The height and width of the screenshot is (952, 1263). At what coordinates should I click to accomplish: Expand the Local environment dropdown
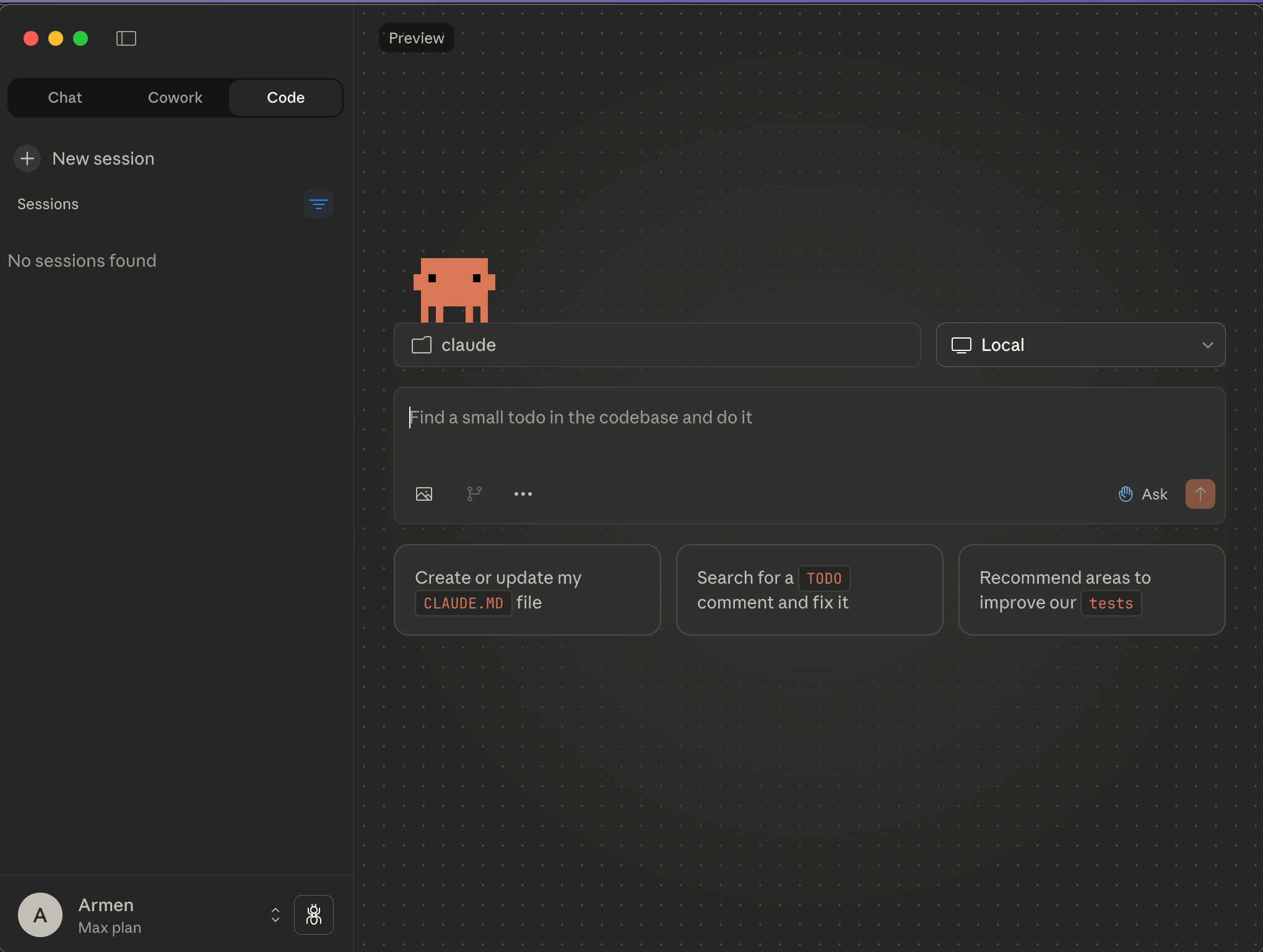[x=1080, y=345]
